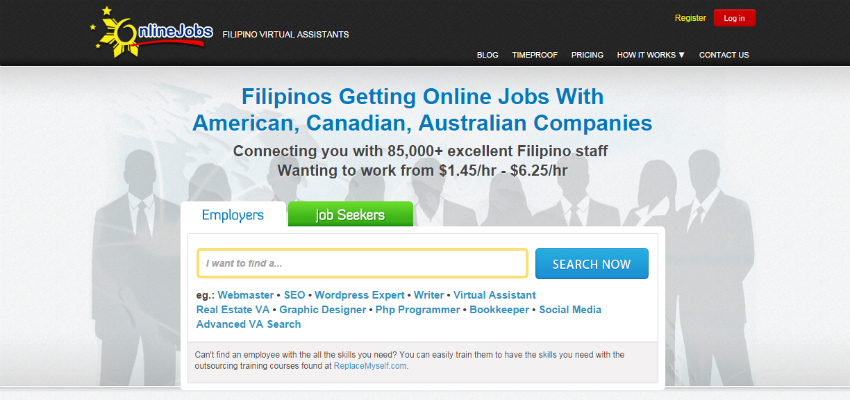Select the Bookkeeper link

click(x=499, y=310)
